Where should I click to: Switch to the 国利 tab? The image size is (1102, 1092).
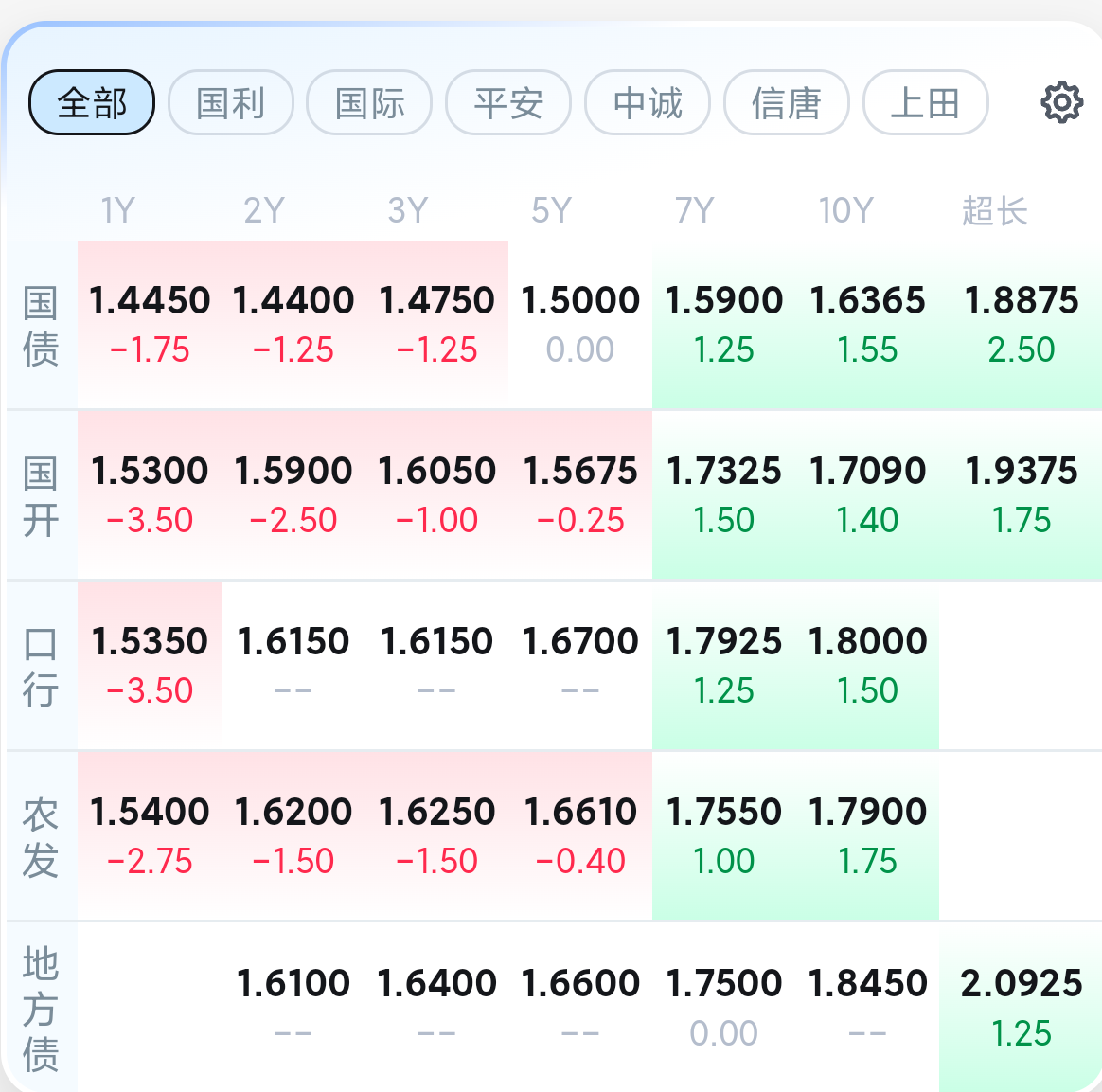(x=230, y=102)
